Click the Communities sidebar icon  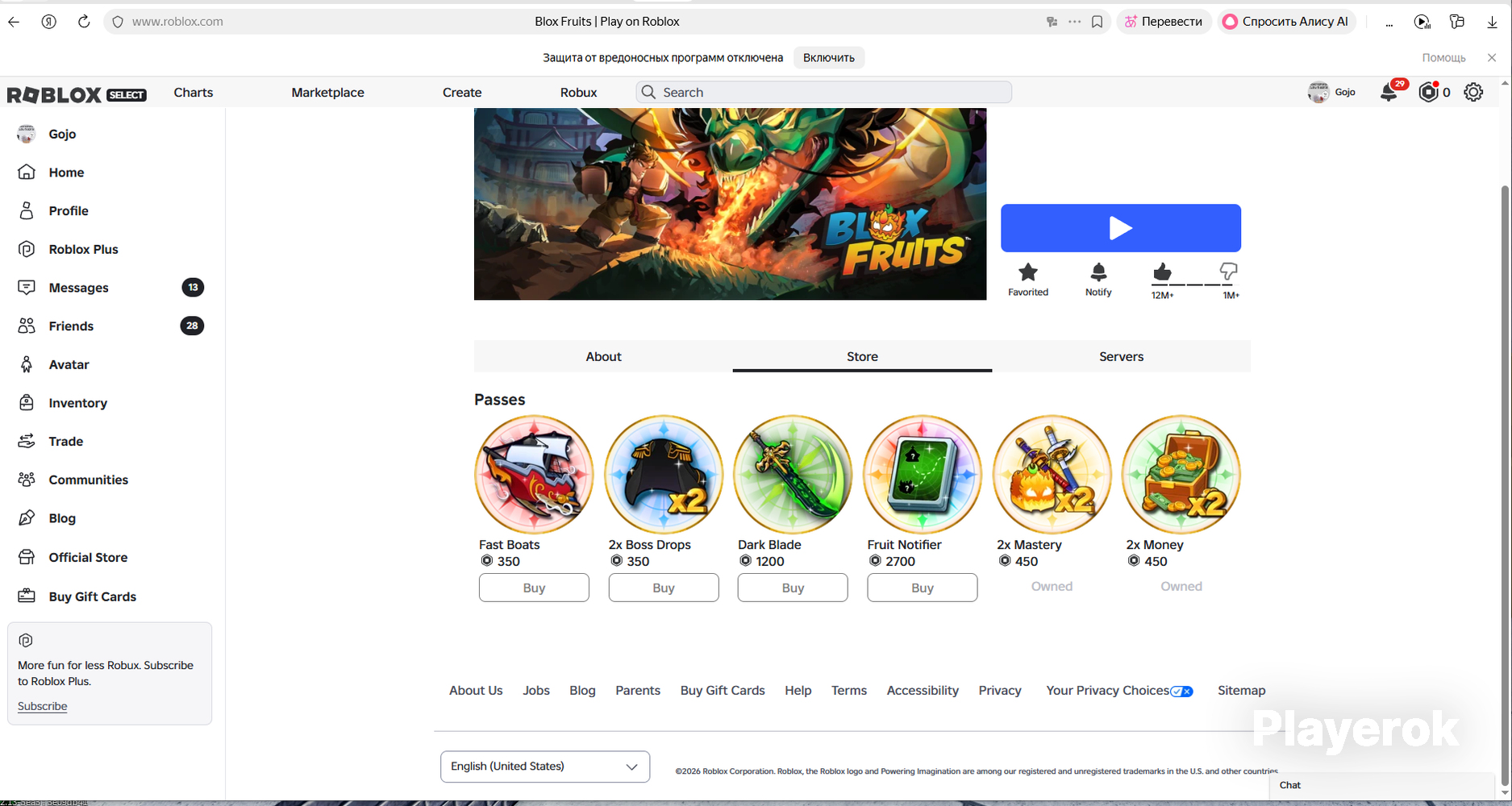point(27,480)
